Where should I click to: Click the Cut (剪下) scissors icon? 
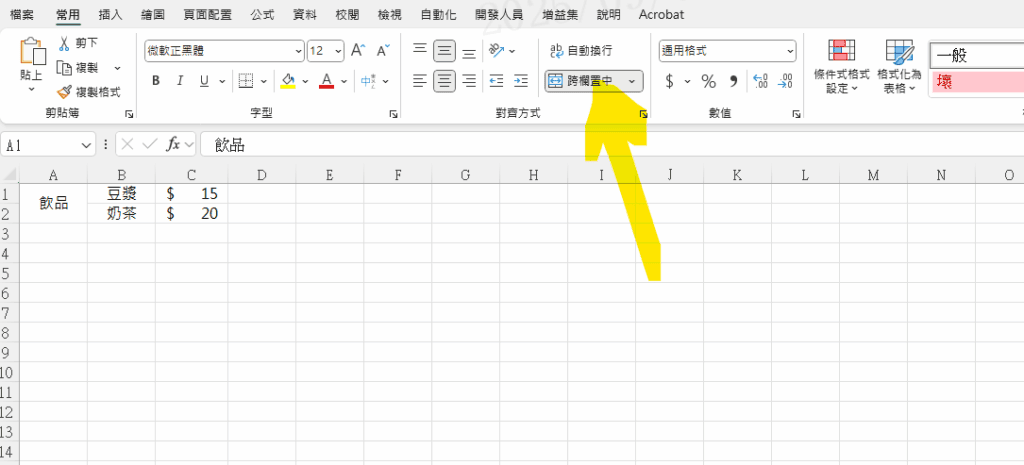65,44
